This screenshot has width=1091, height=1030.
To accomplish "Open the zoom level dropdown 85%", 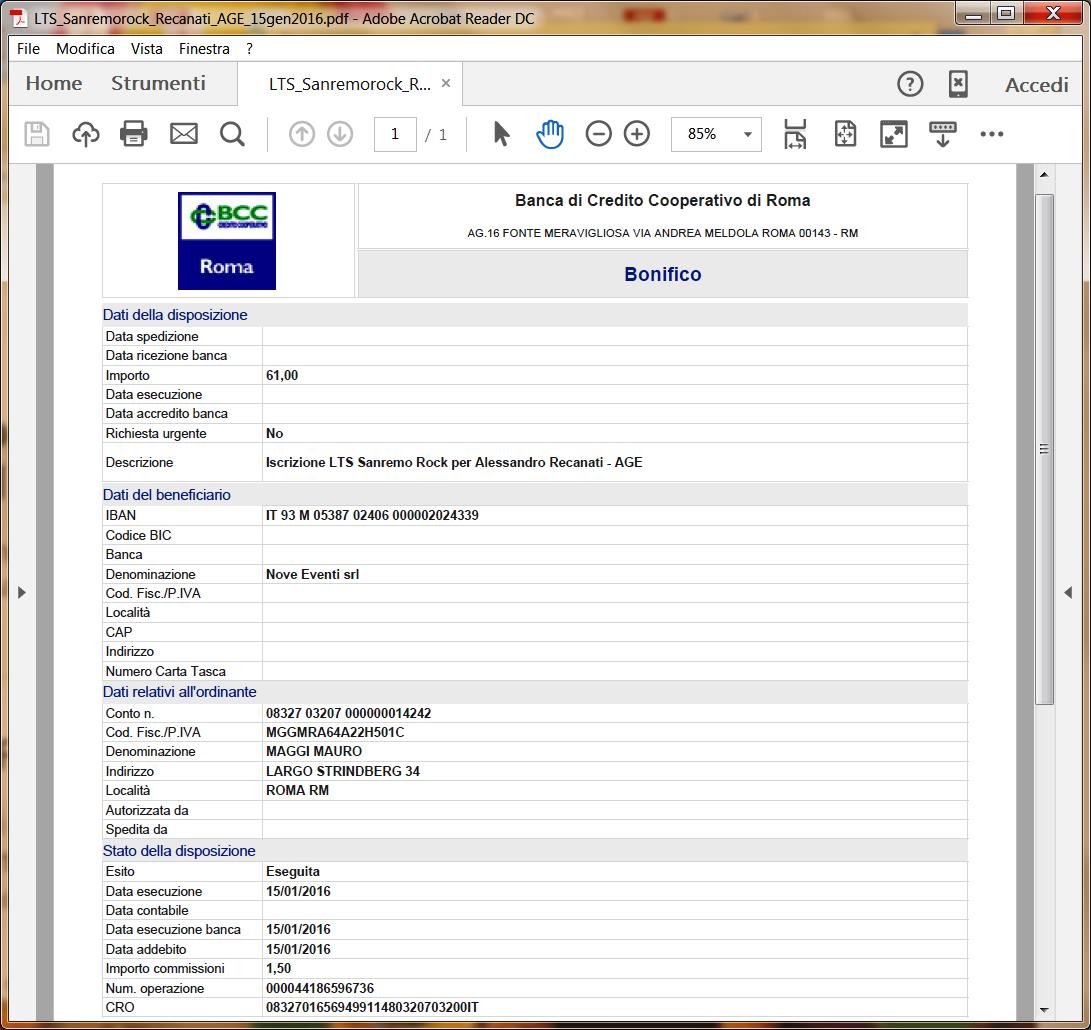I will tap(716, 134).
